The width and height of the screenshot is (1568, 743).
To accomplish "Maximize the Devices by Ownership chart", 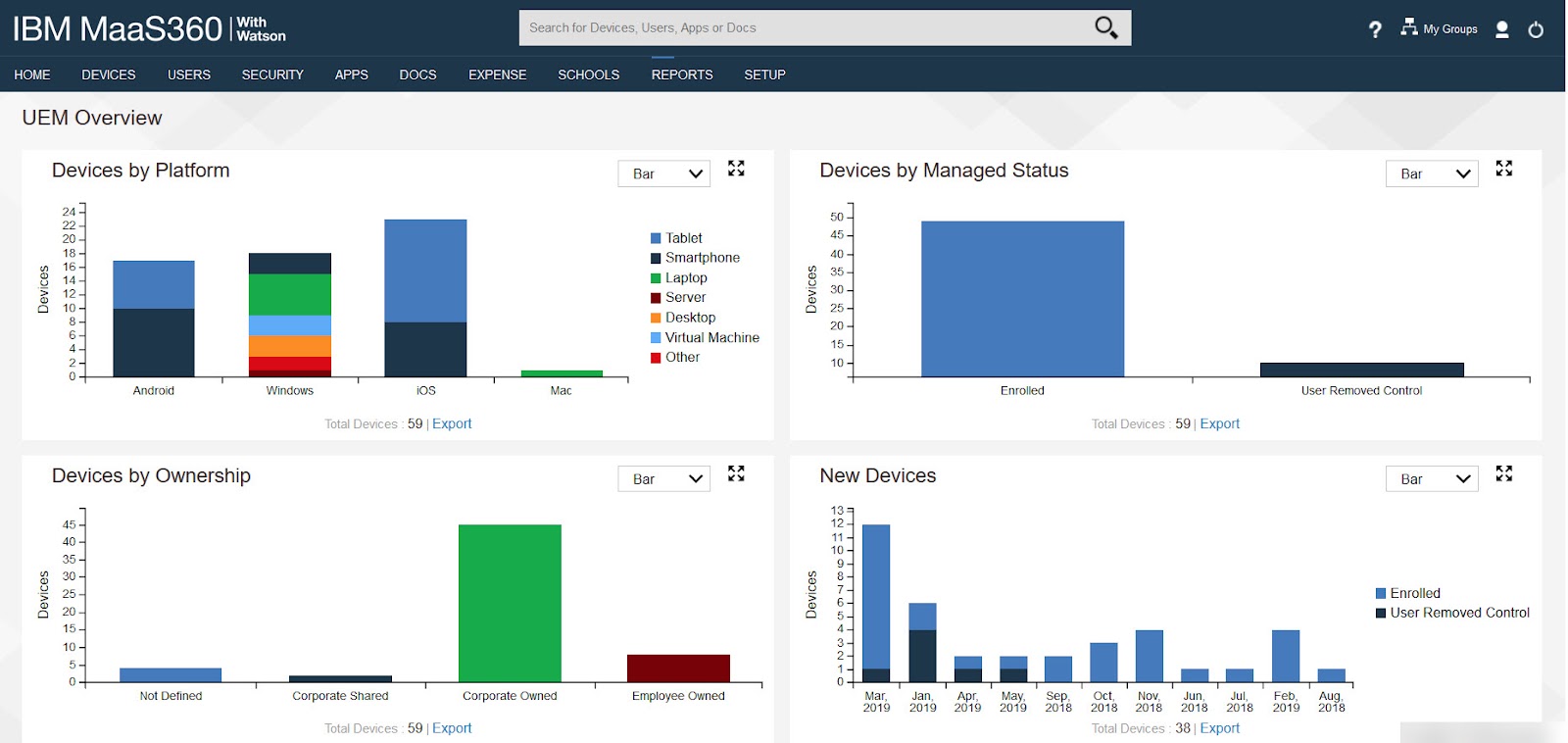I will [736, 473].
